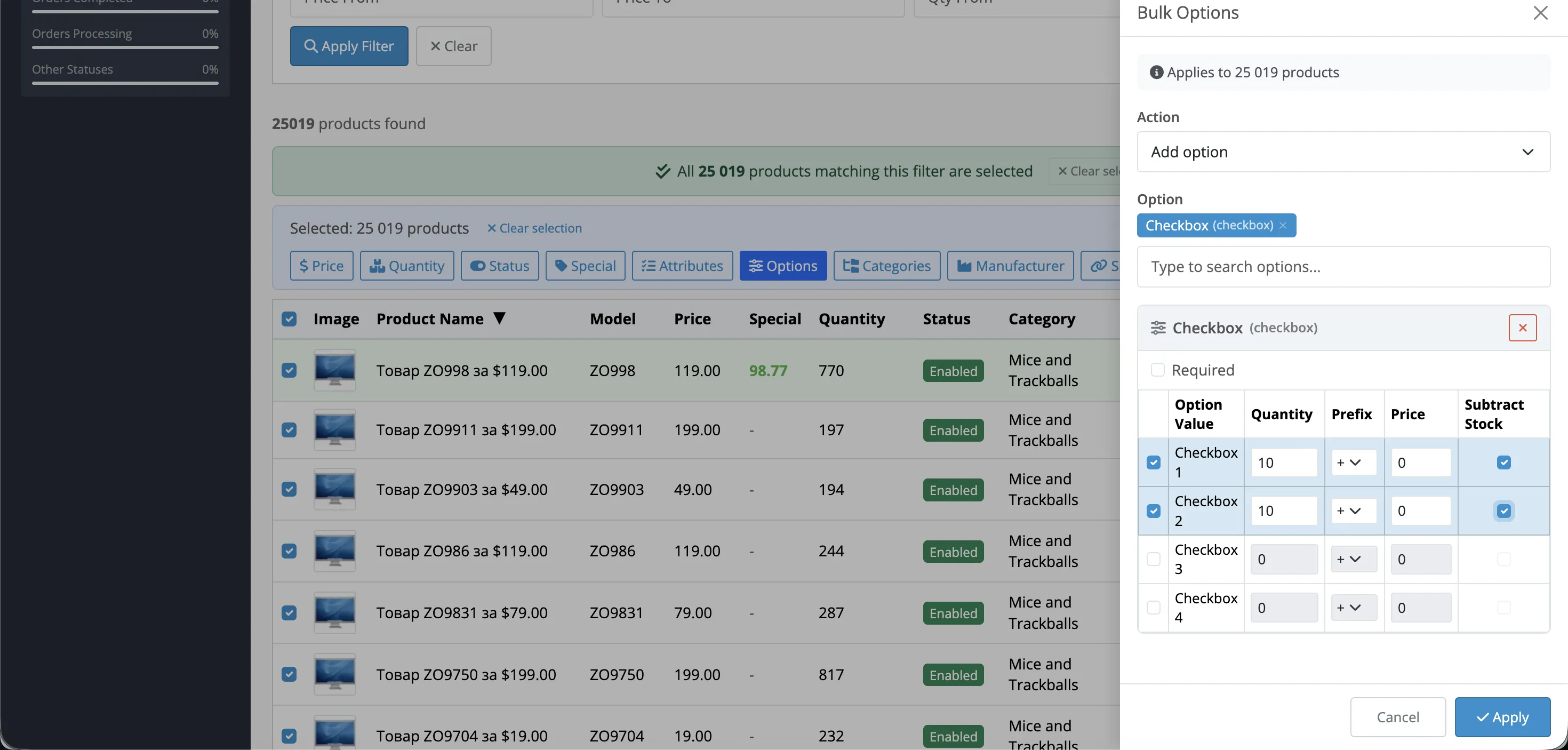Open the Manufacturer bulk action

[1011, 266]
